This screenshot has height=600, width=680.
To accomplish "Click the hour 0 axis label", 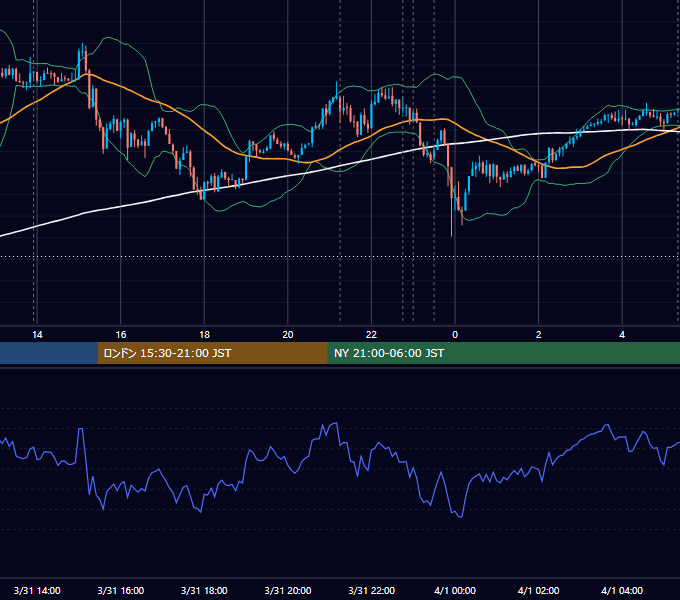I will pos(455,335).
